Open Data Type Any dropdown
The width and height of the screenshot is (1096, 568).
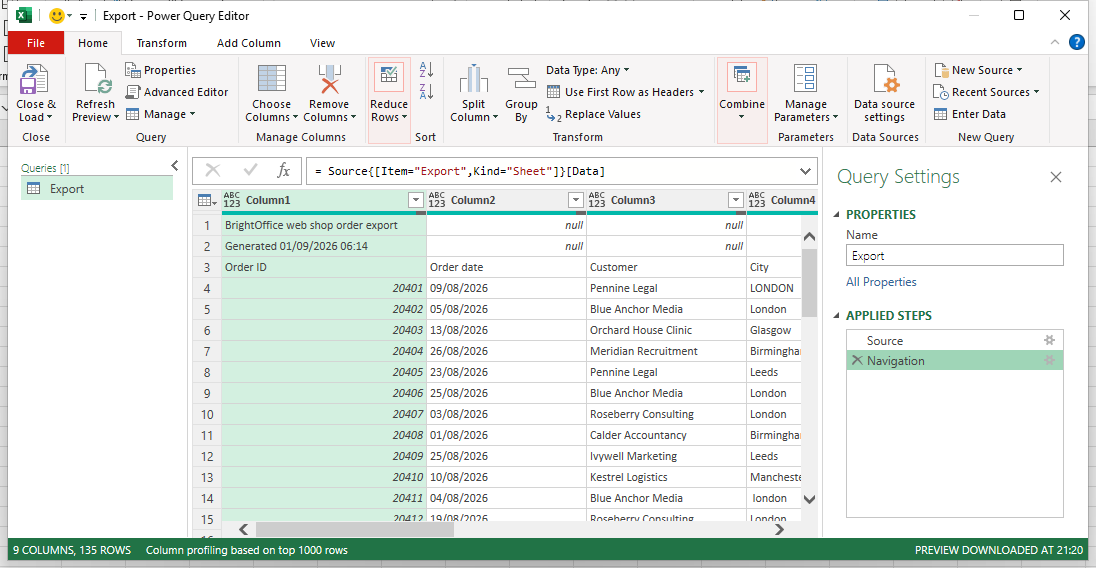coord(588,70)
